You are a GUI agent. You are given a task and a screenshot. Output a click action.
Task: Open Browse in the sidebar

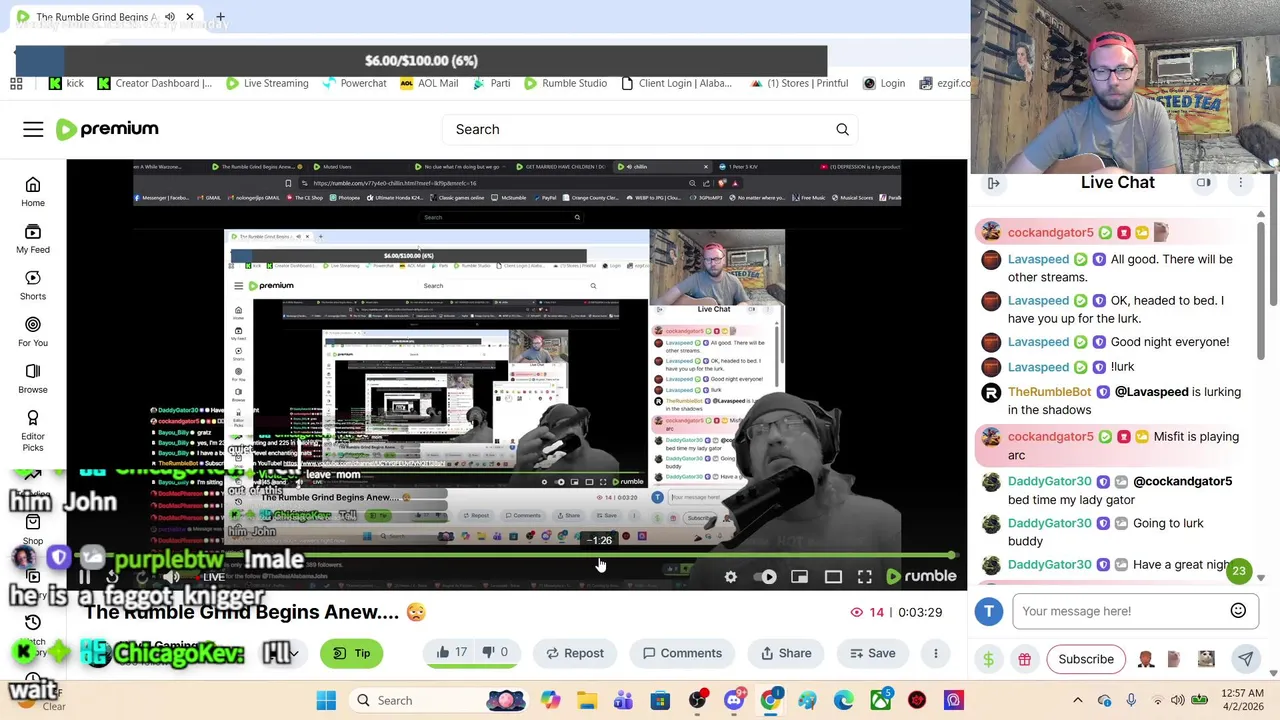(33, 378)
